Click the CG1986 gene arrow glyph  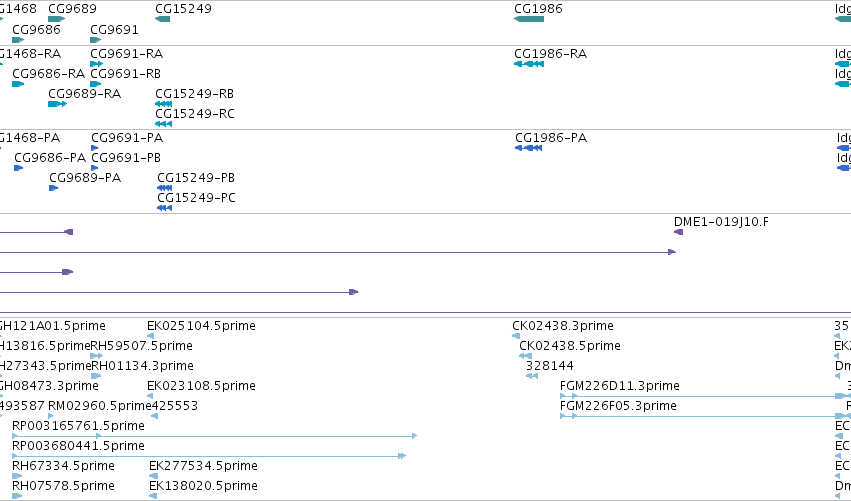(x=529, y=19)
